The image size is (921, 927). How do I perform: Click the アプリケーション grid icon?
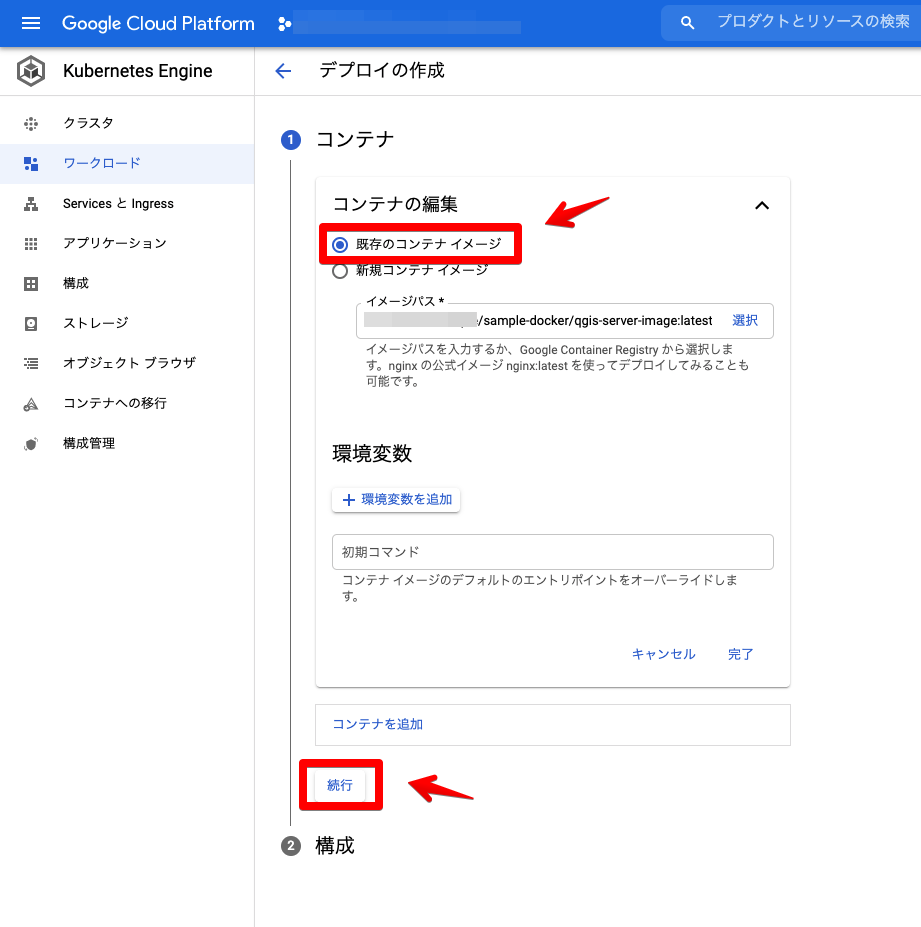click(x=31, y=244)
